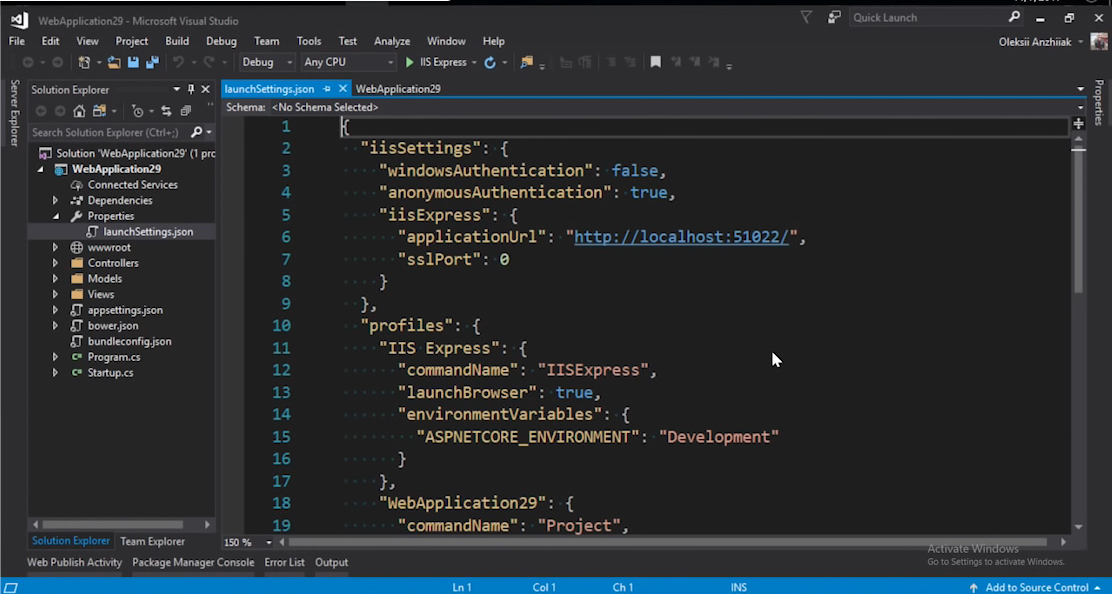Image resolution: width=1112 pixels, height=594 pixels.
Task: Open the Tools menu
Action: point(308,41)
